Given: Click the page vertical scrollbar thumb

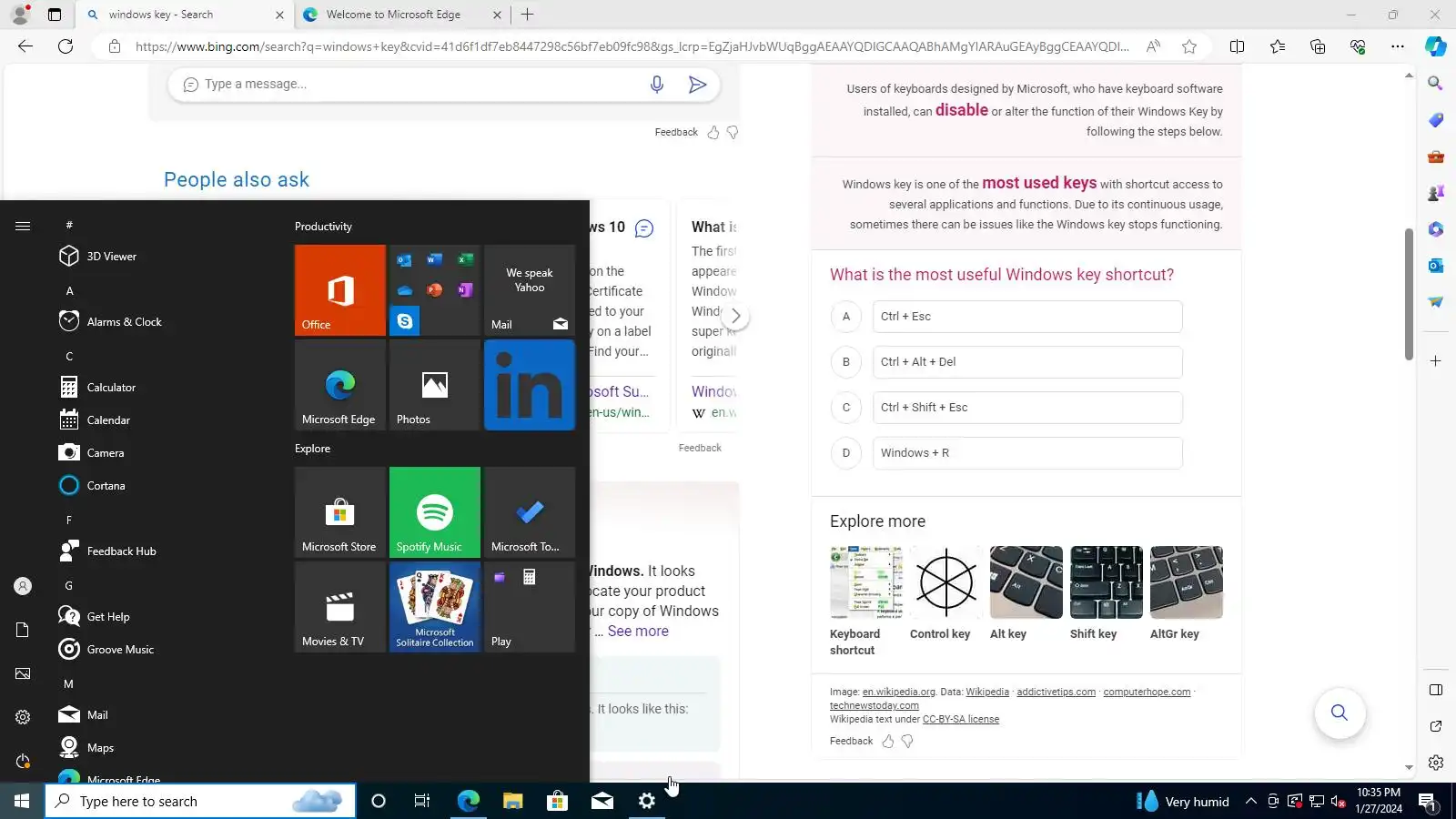Looking at the screenshot, I should point(1409,293).
